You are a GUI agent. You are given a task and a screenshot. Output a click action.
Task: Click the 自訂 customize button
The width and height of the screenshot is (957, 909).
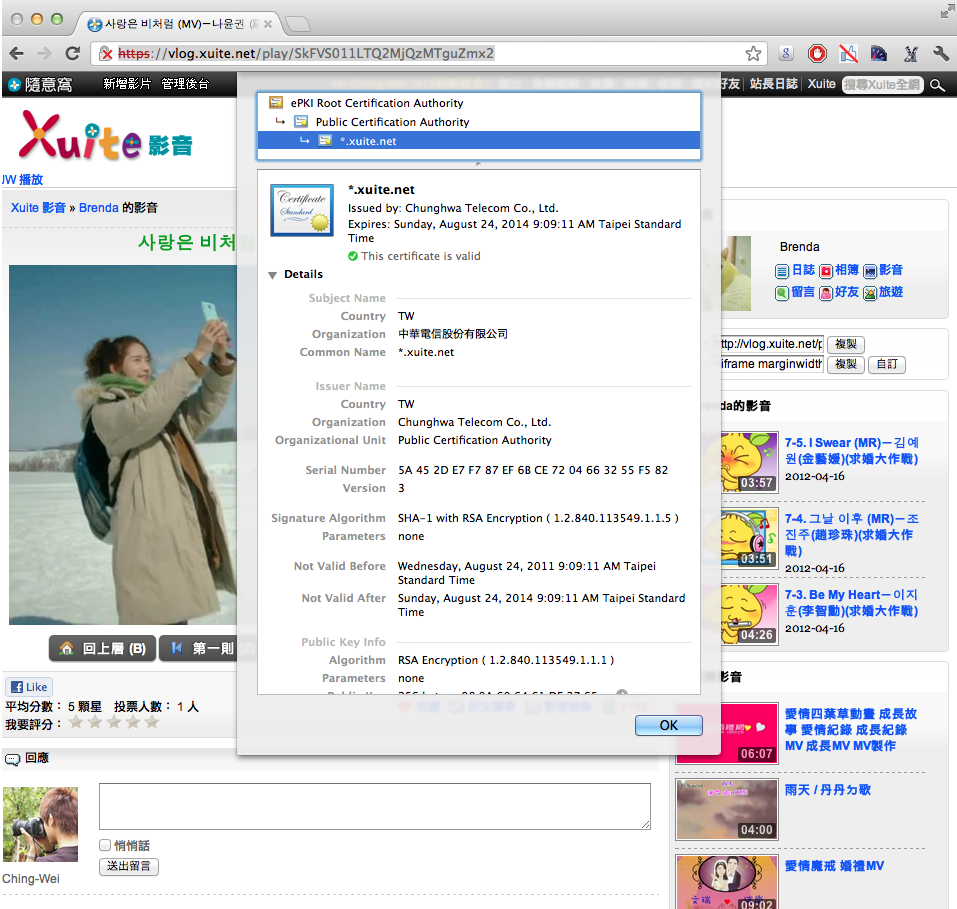887,364
